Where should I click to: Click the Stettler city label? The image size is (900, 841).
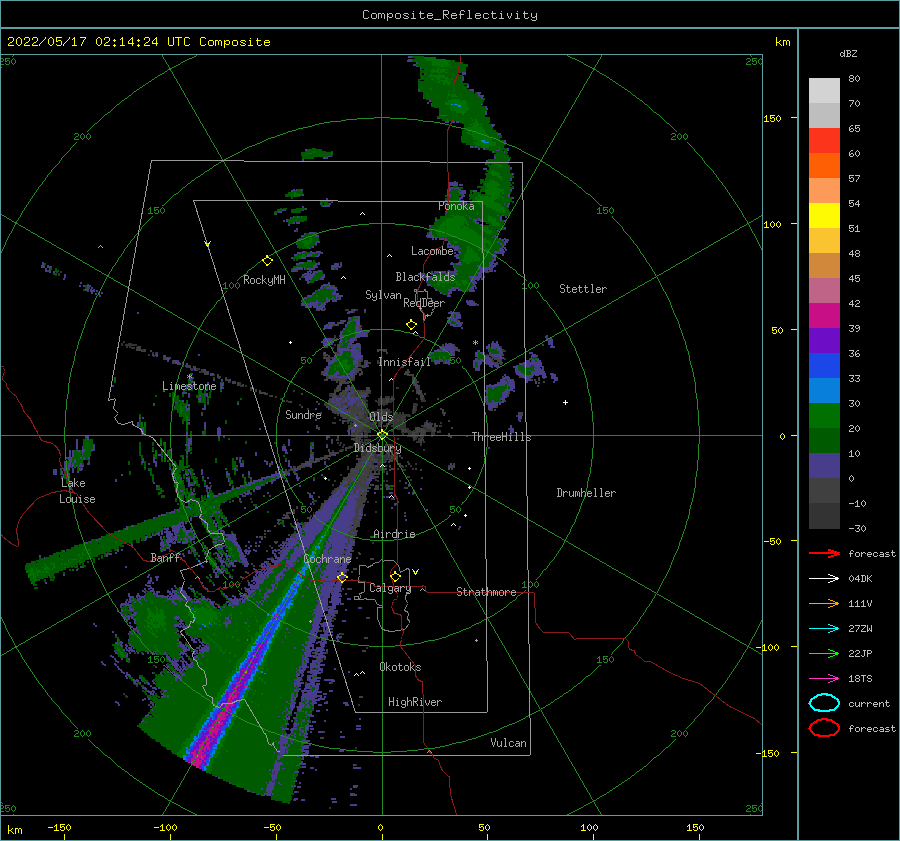583,289
